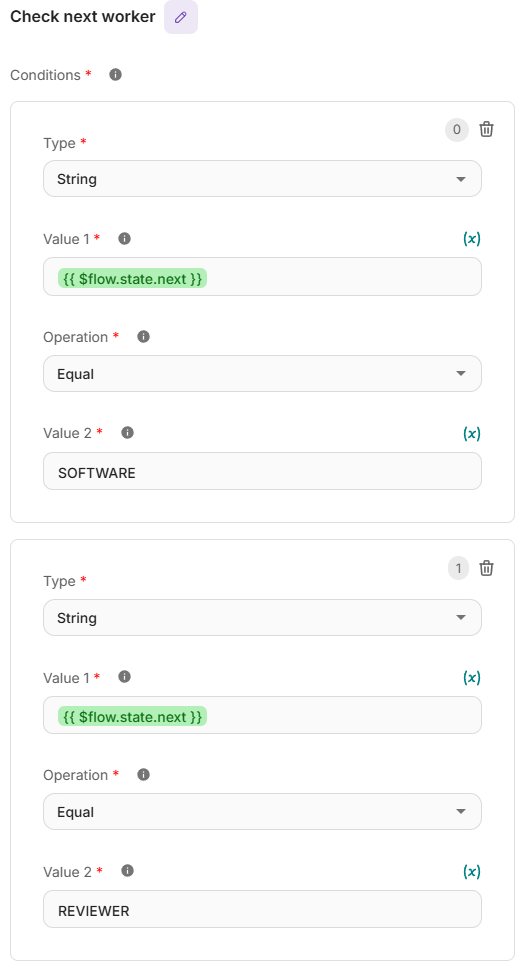The image size is (526, 969).
Task: Show info tooltip next to Conditions label
Action: 116,75
